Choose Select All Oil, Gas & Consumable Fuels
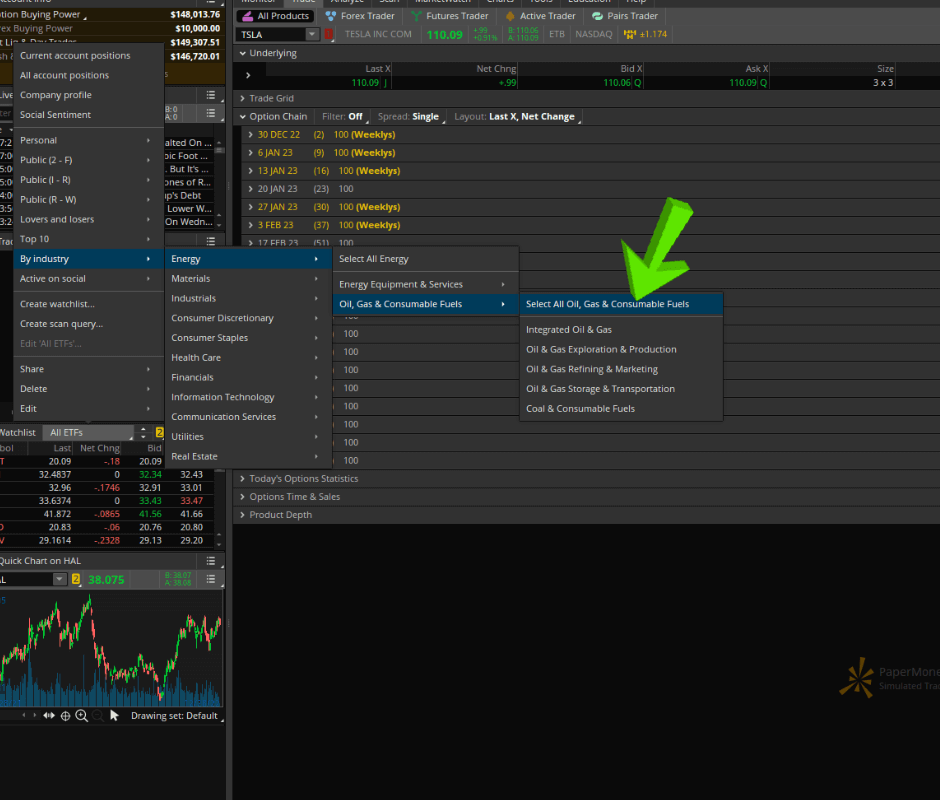 (x=621, y=304)
